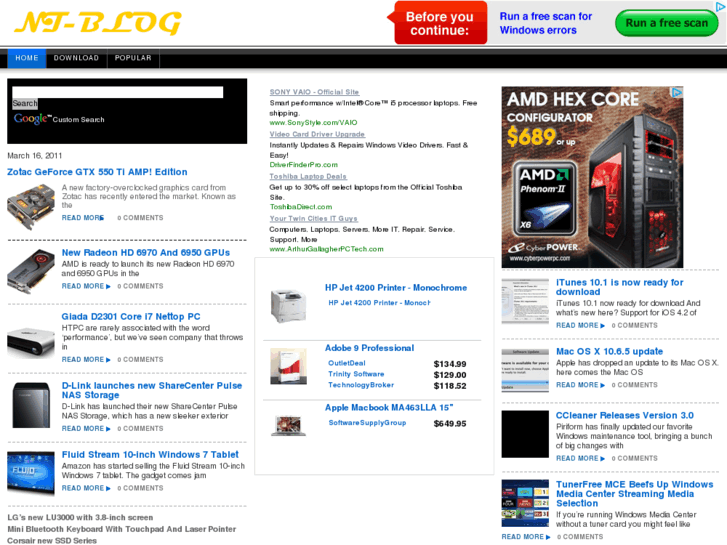Open CCleaner Releases Version 3.0 article
Screen dimensions: 727x545
[625, 416]
